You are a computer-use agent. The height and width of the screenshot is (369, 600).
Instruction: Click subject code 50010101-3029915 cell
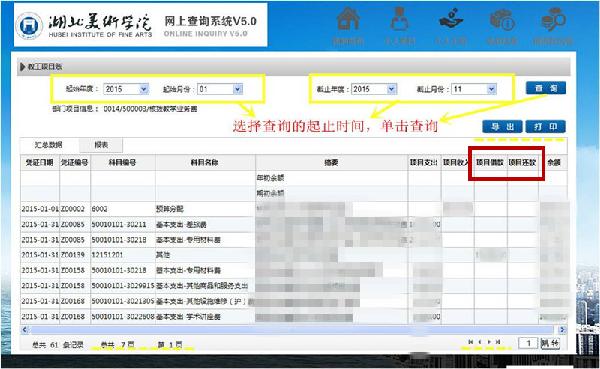click(x=122, y=286)
